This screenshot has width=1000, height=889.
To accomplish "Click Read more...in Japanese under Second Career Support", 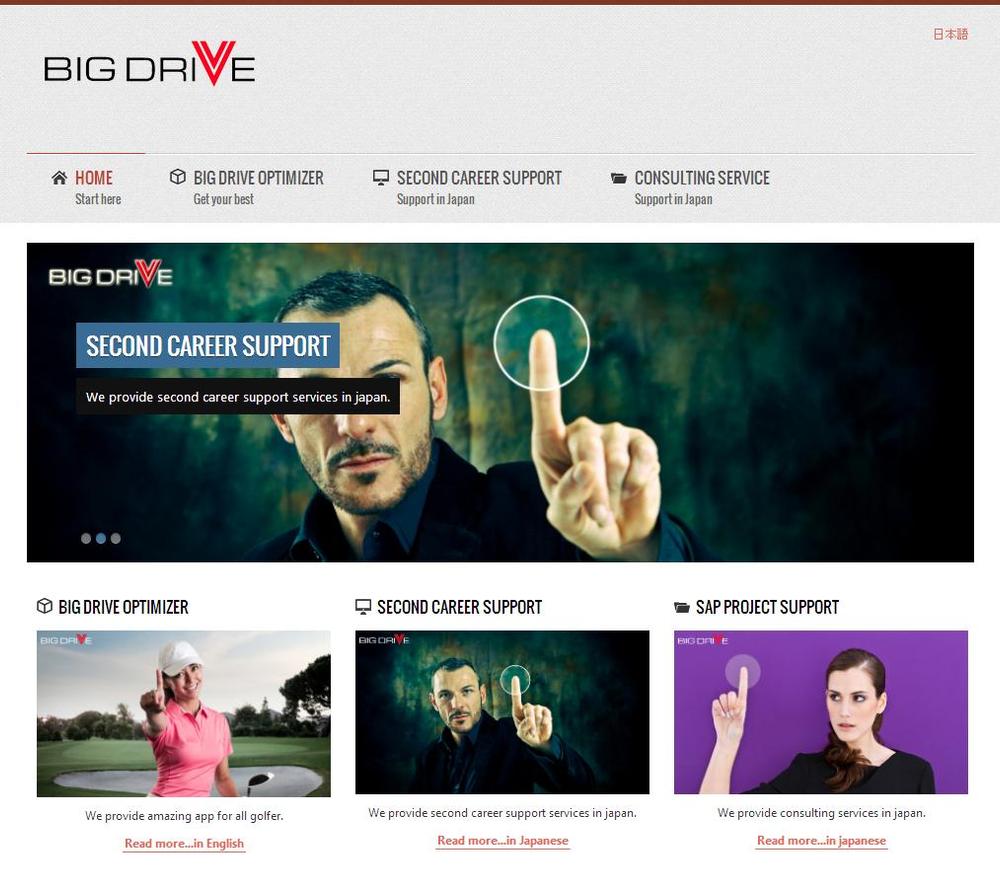I will click(503, 841).
